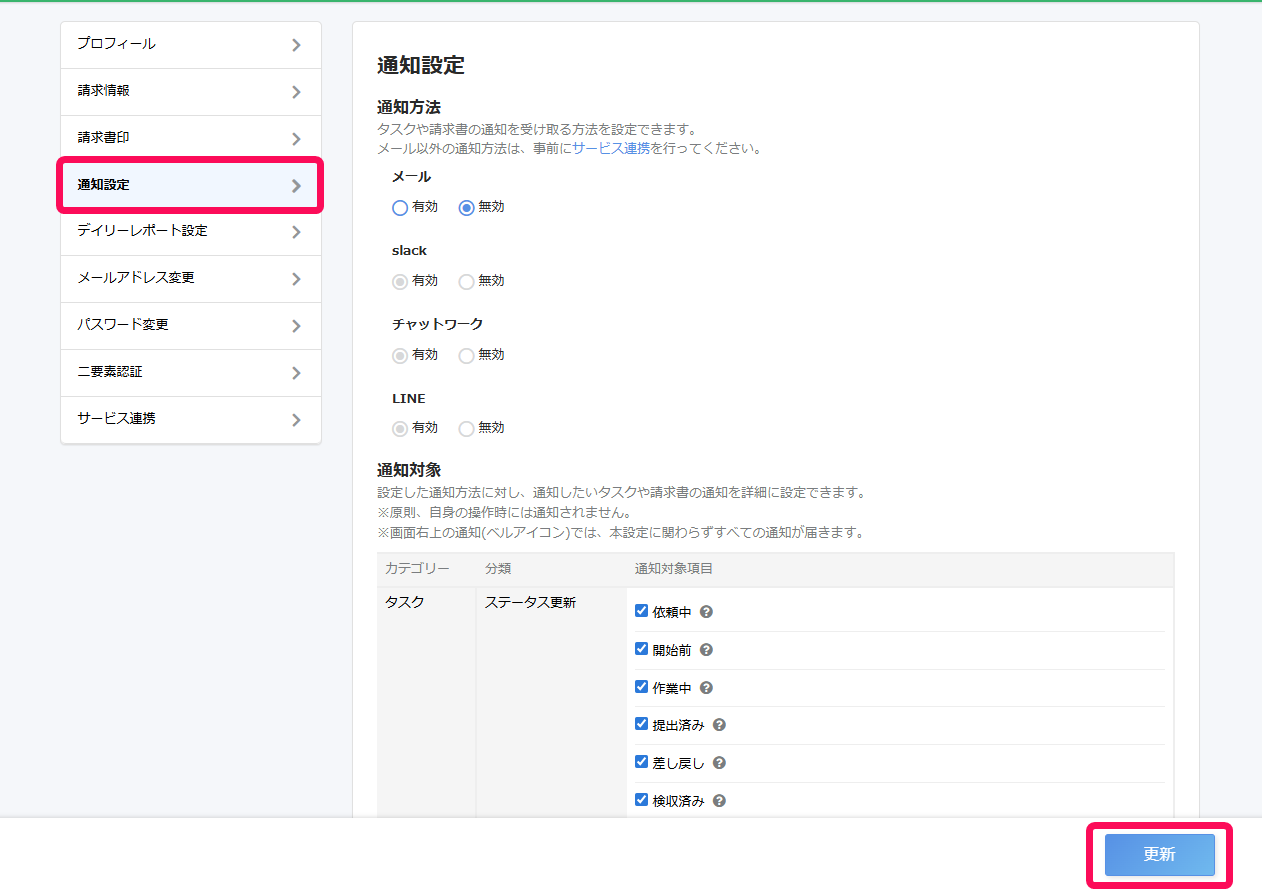The height and width of the screenshot is (891, 1262).
Task: Select チャットワーク 無効 radio button
Action: pyautogui.click(x=466, y=355)
